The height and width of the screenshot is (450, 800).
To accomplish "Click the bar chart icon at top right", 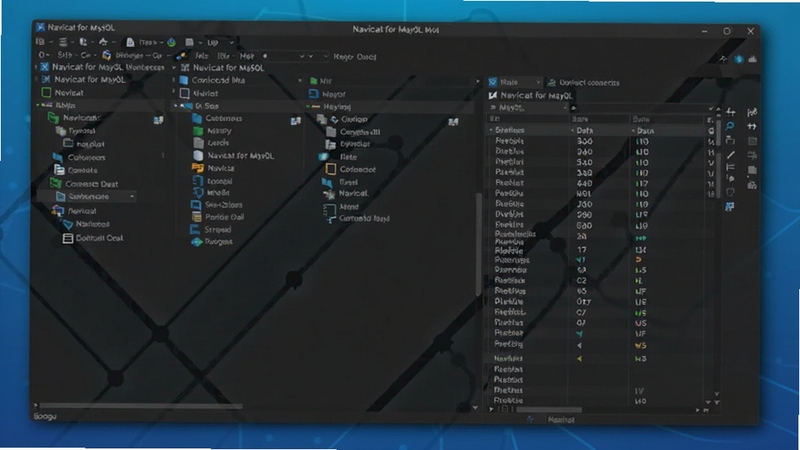I will (753, 59).
